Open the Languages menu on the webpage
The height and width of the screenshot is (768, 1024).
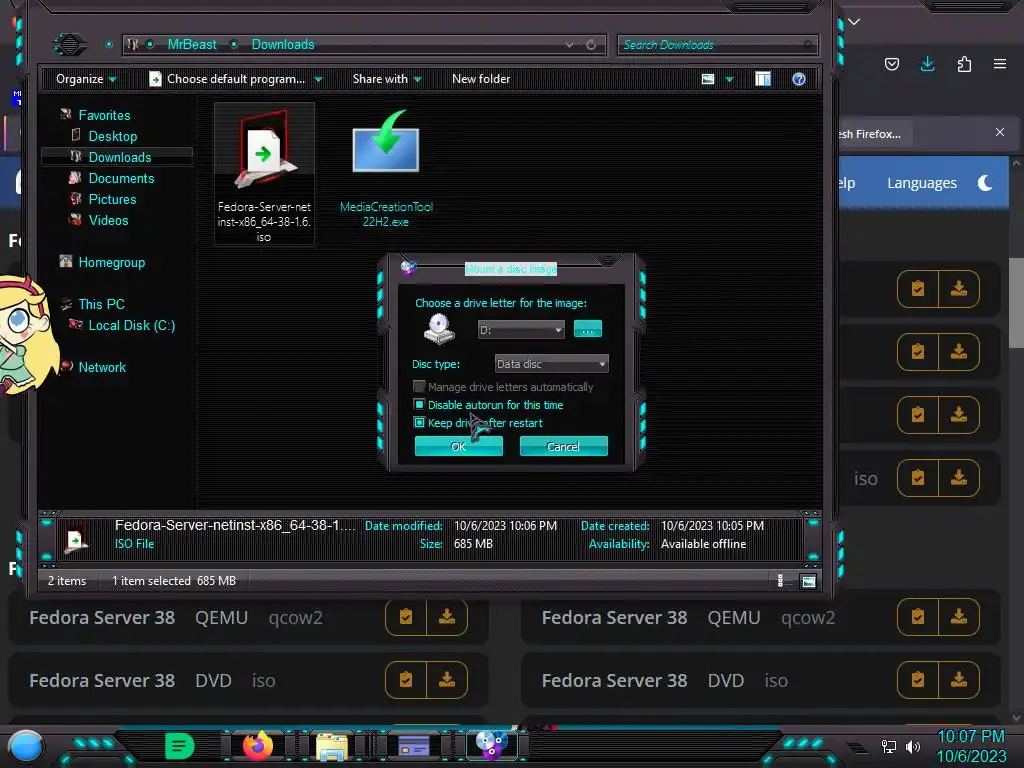click(921, 183)
